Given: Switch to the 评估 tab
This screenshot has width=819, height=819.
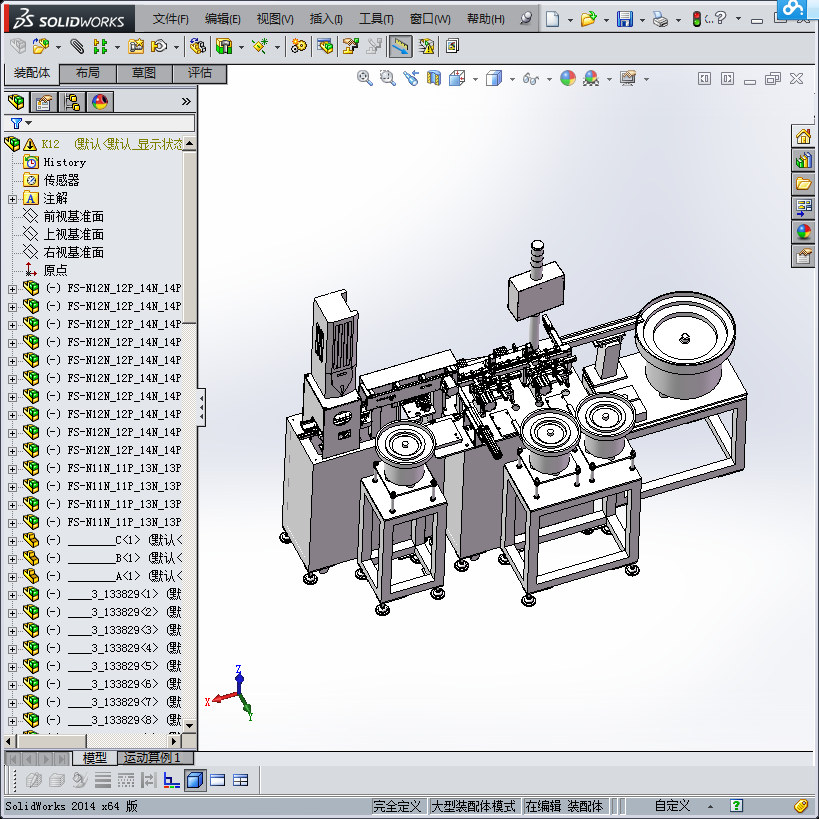Looking at the screenshot, I should coord(200,73).
